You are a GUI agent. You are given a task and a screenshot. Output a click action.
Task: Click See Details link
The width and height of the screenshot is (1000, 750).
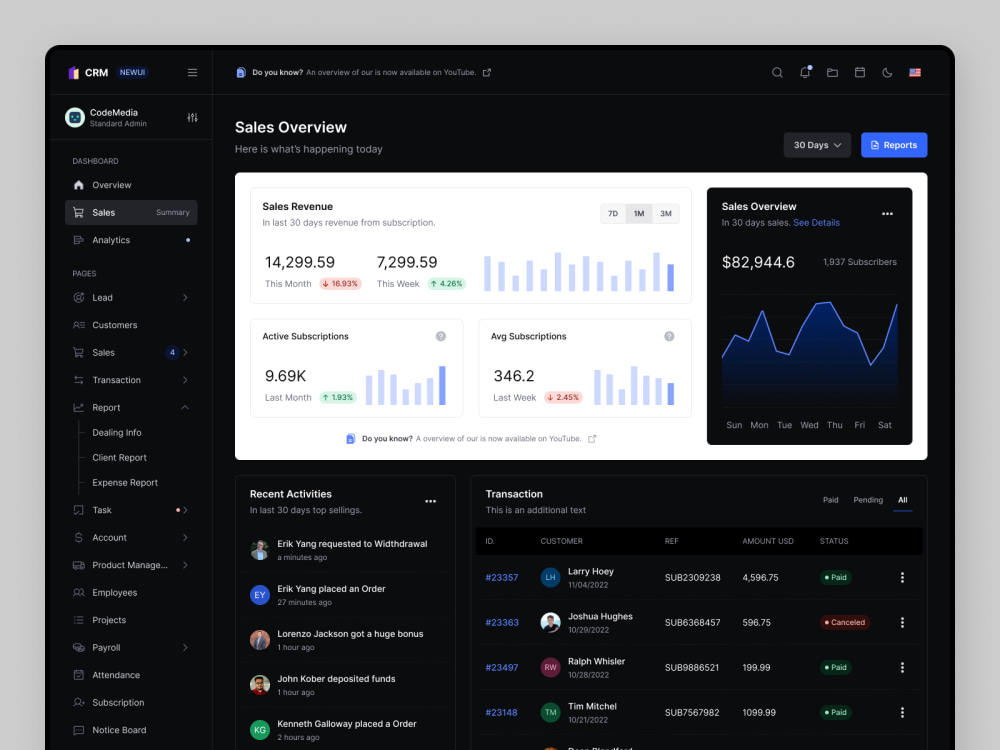(x=816, y=223)
